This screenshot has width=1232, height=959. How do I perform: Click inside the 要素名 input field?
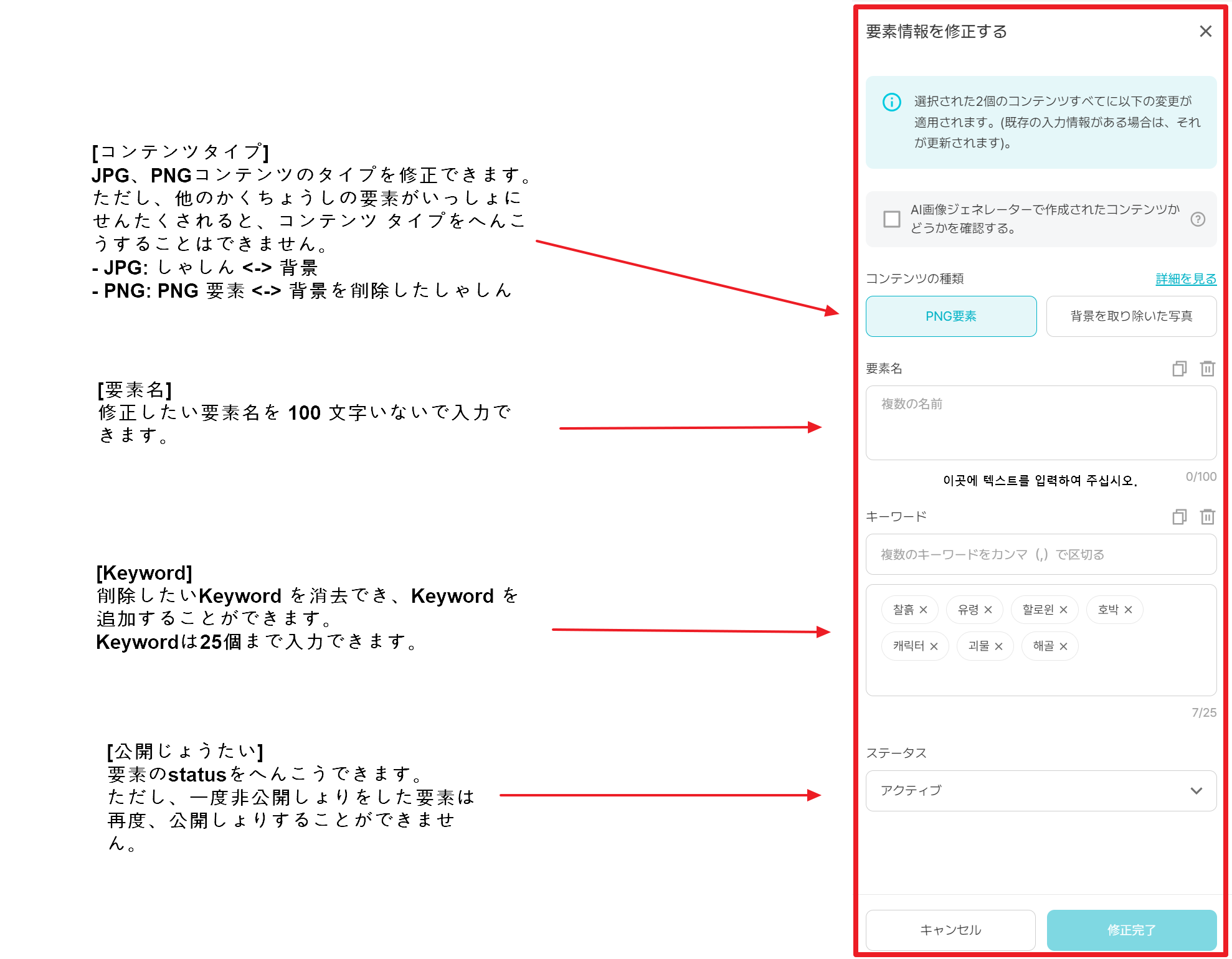[x=1041, y=423]
